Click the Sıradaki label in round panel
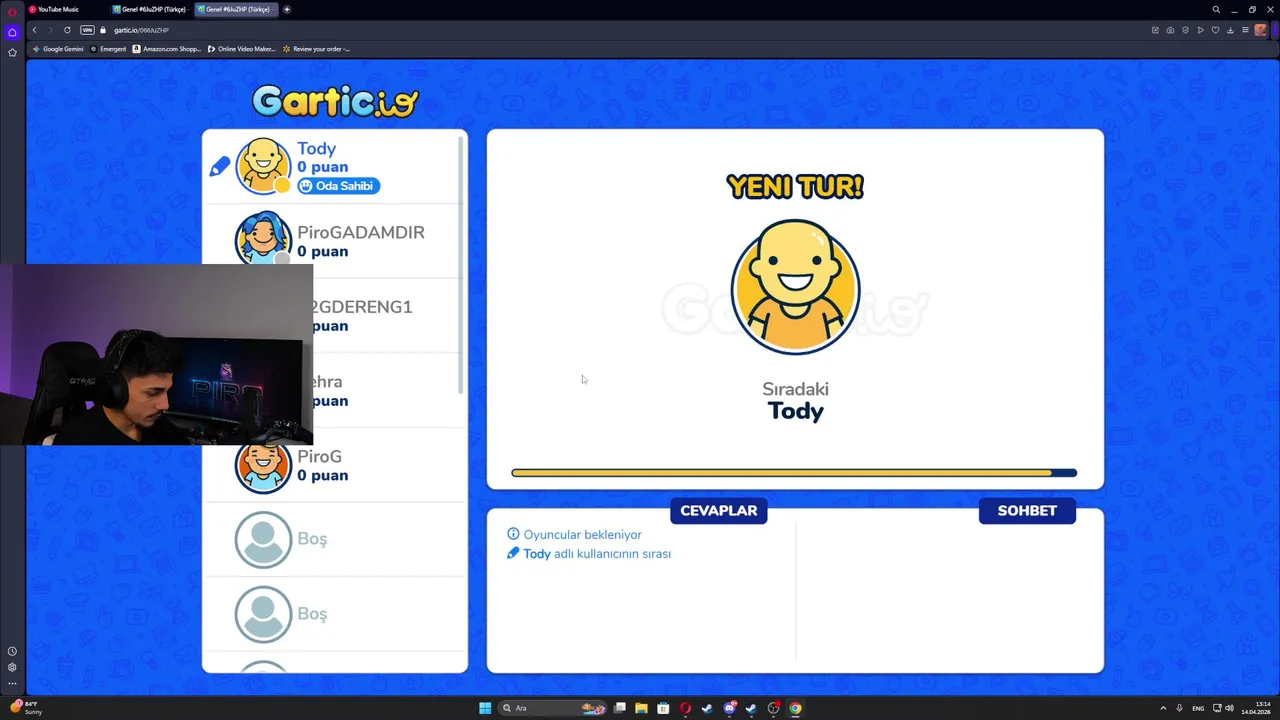The width and height of the screenshot is (1280, 720). point(795,389)
